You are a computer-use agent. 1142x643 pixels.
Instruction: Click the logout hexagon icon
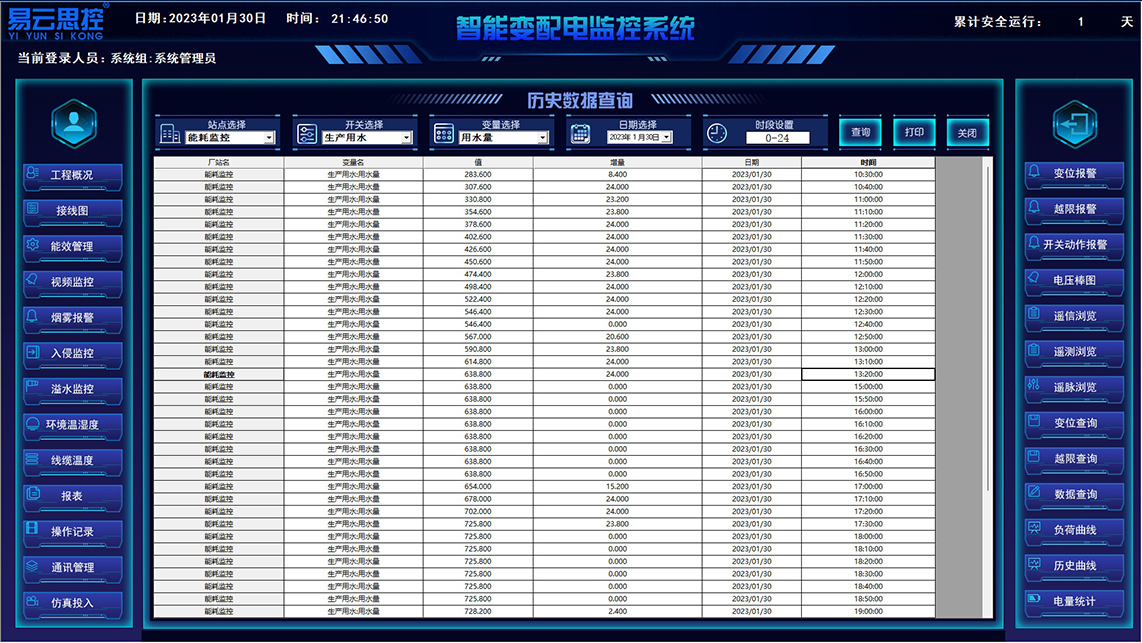coord(1074,123)
